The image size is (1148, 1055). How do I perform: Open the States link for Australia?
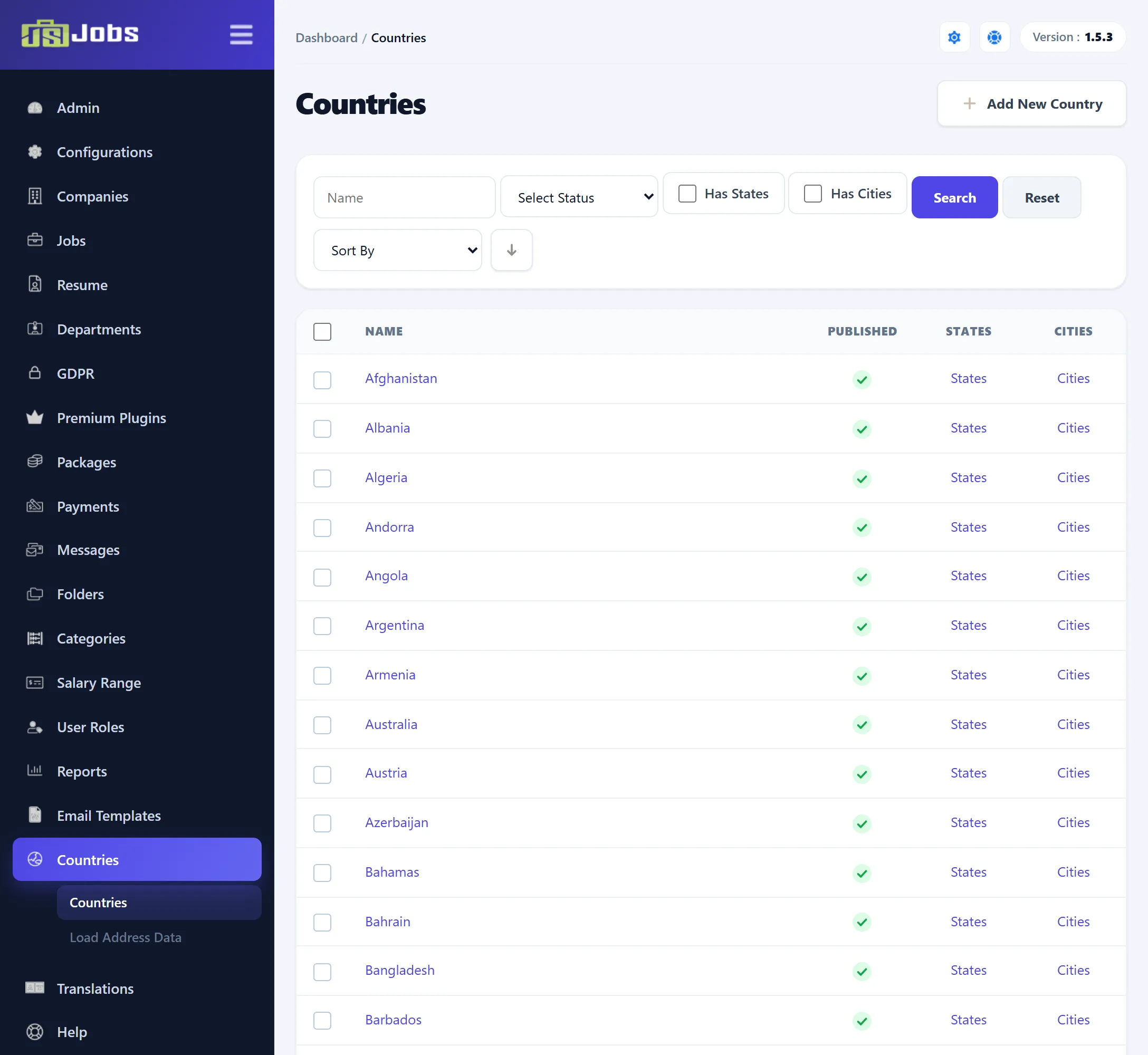(968, 724)
